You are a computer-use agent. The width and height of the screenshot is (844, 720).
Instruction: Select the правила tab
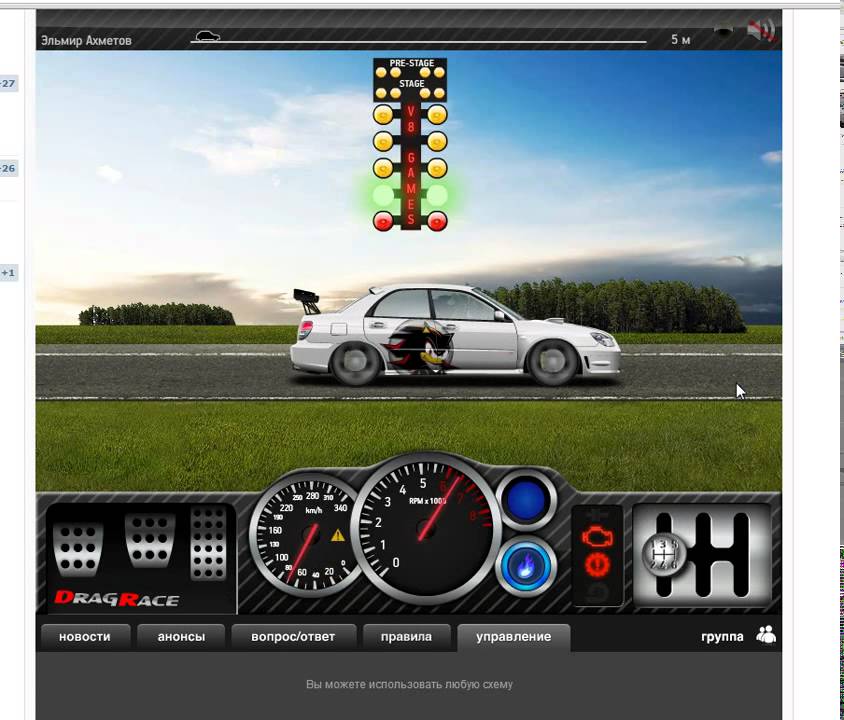(406, 636)
